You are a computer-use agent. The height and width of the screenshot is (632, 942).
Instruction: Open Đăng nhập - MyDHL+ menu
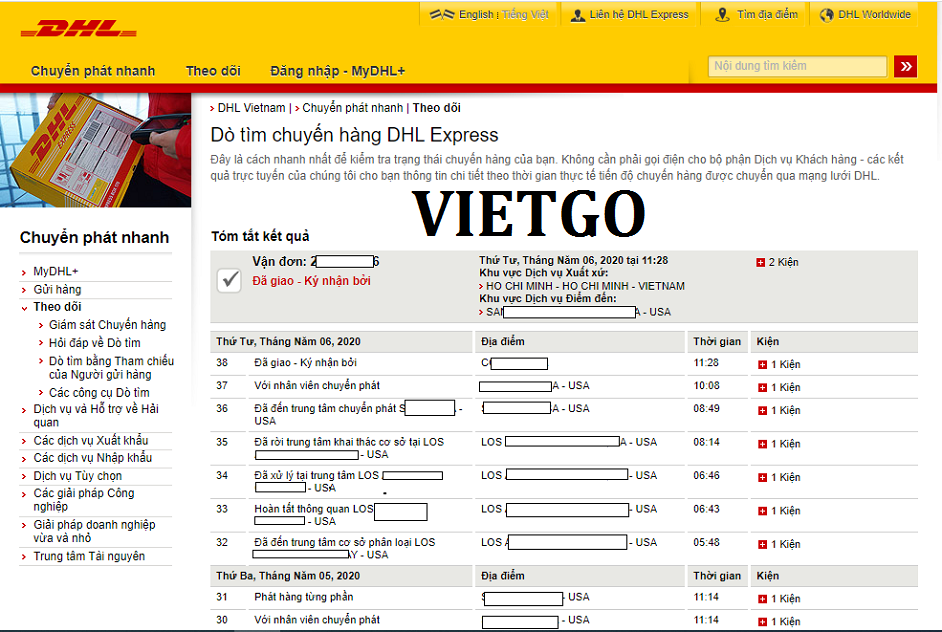click(x=337, y=71)
